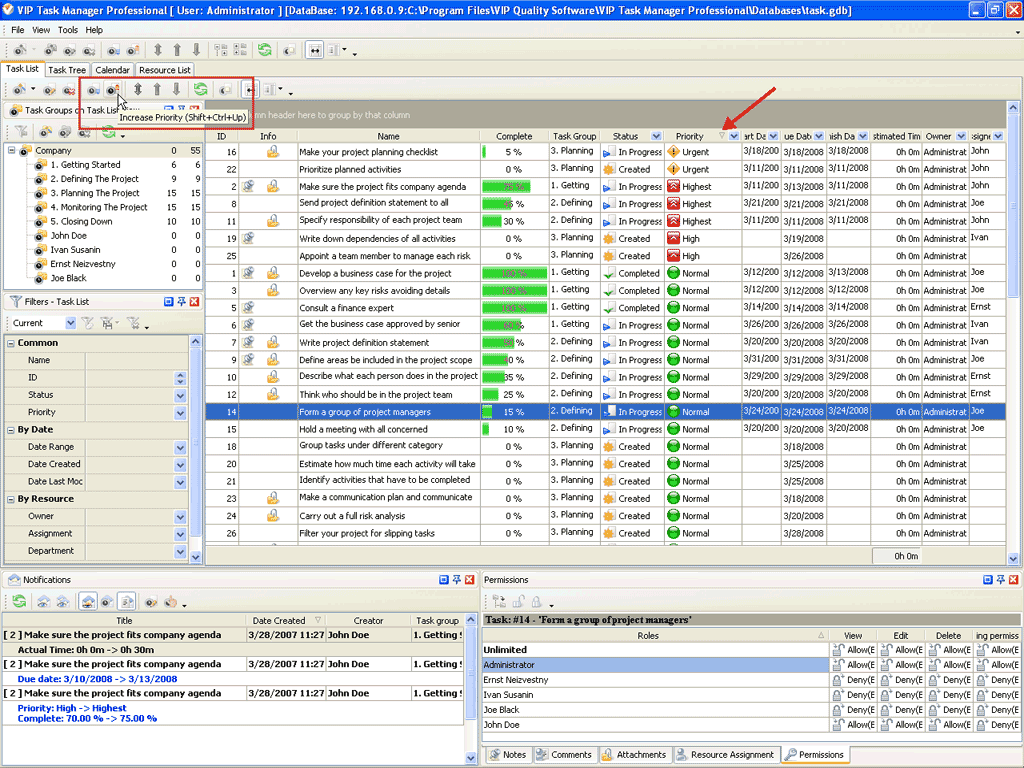Sort tasks by Complete column header

513,136
